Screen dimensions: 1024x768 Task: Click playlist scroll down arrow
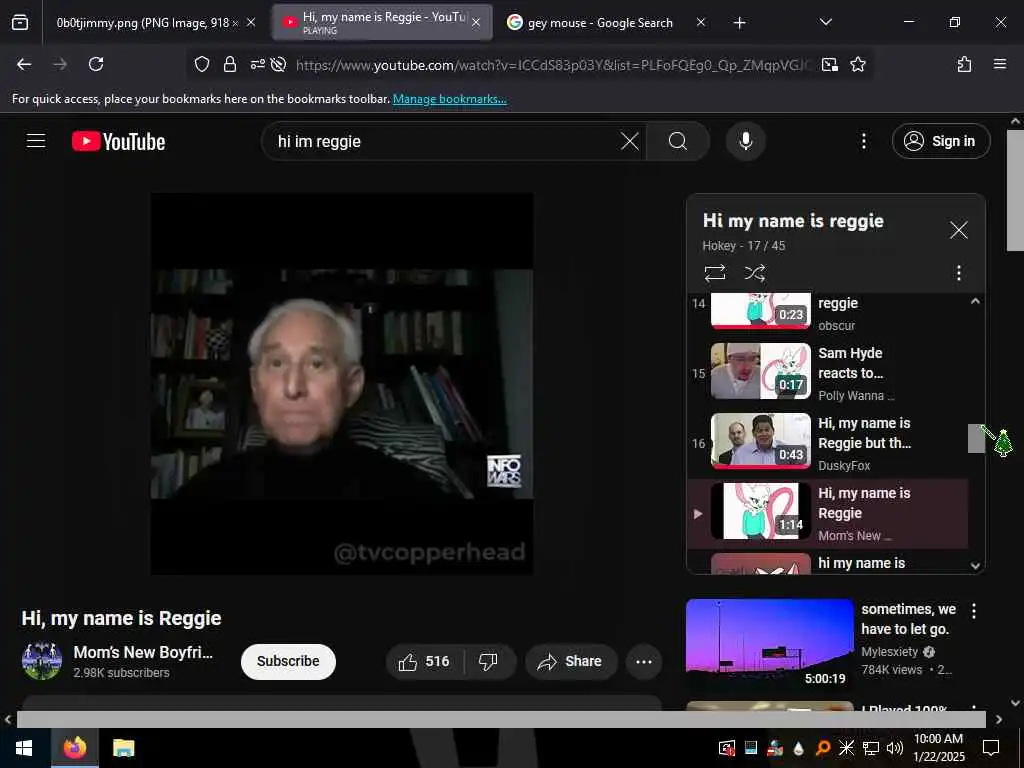[x=975, y=566]
